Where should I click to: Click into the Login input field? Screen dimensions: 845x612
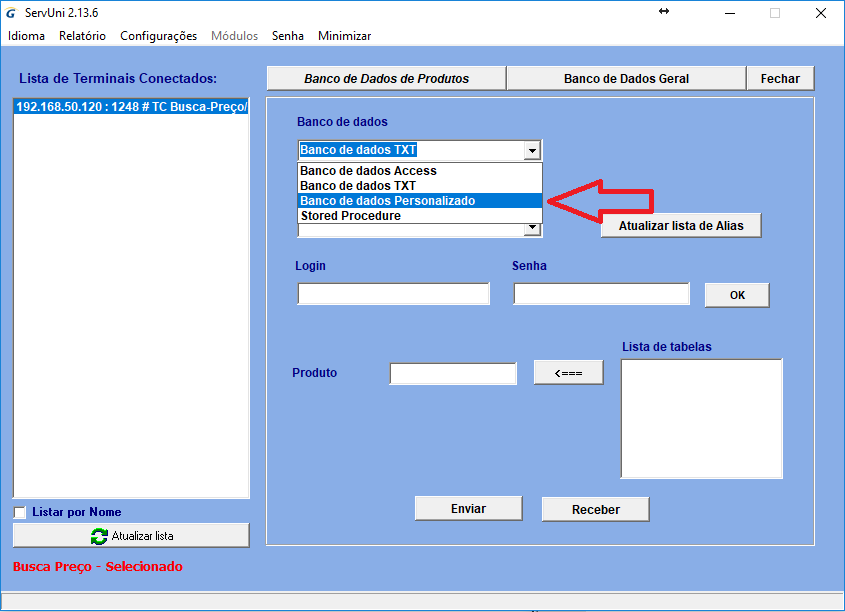393,294
